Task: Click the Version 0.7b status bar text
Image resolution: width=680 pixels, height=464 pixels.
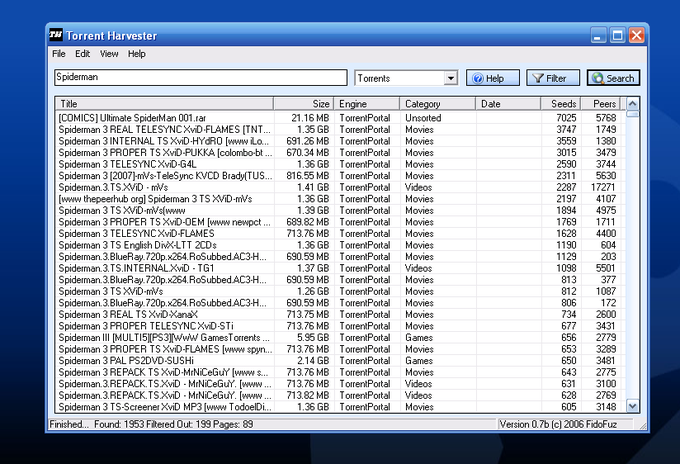Action: (x=558, y=425)
